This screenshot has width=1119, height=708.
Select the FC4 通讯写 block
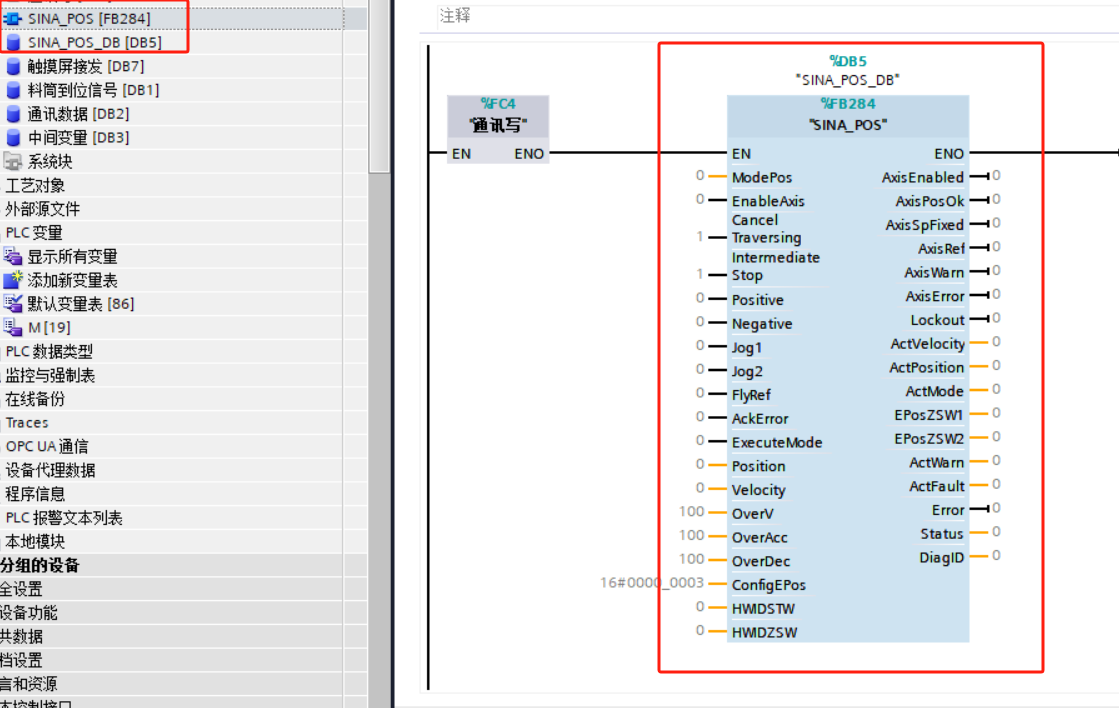pos(498,129)
